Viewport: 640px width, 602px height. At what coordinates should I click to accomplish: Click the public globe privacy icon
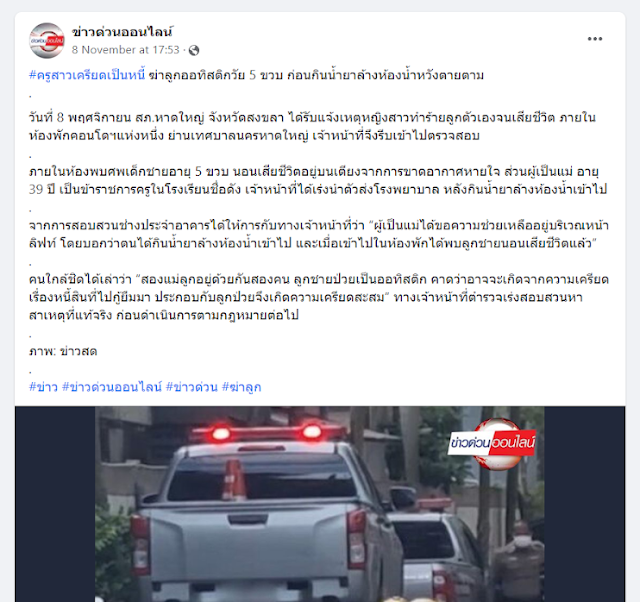tap(194, 50)
